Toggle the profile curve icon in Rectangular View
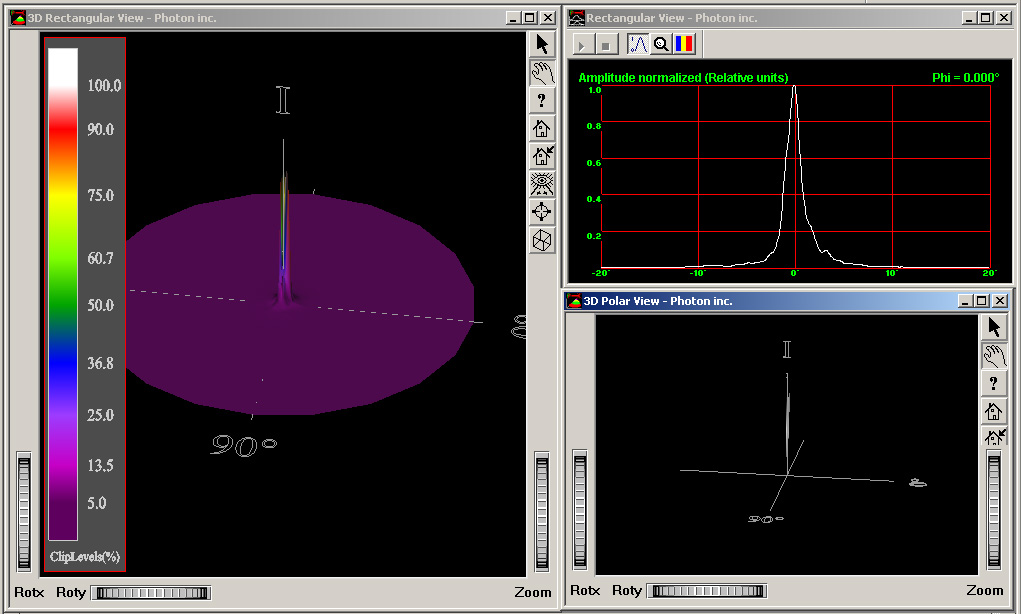 (x=637, y=44)
